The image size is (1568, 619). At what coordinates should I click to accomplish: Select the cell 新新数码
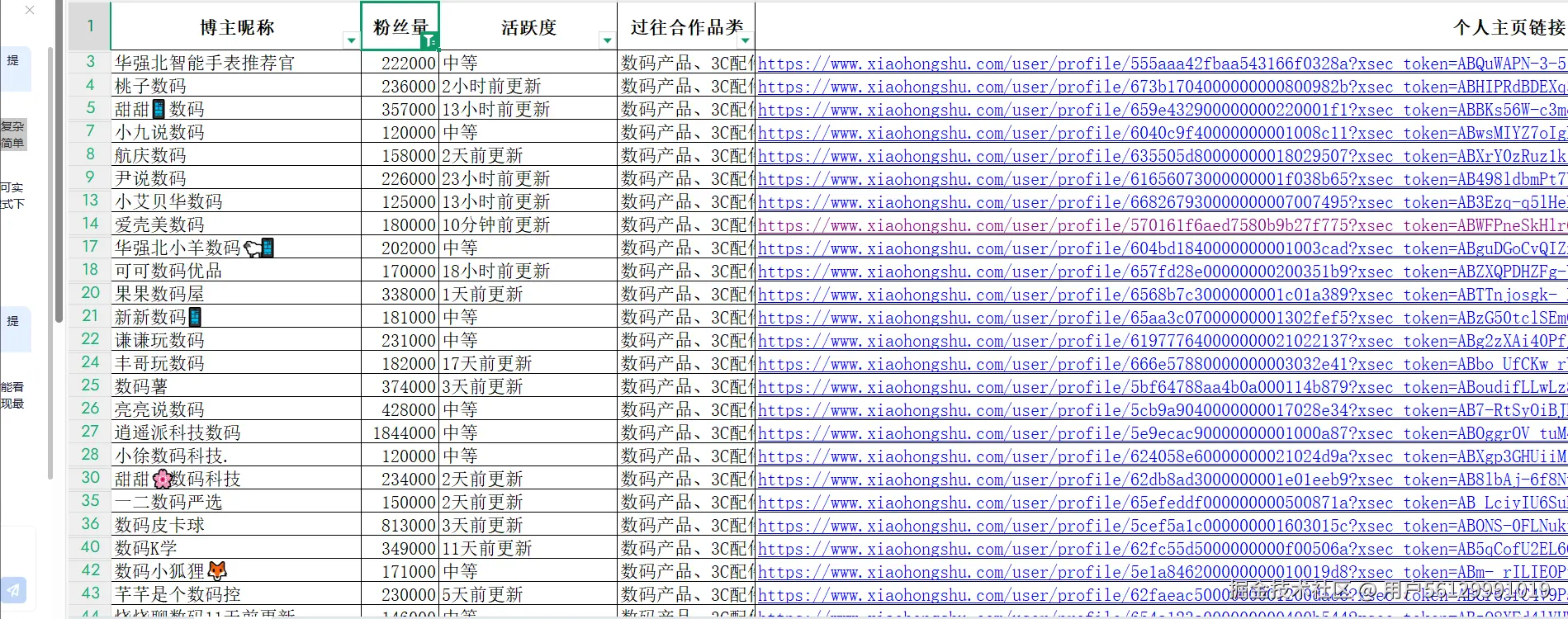coord(235,317)
